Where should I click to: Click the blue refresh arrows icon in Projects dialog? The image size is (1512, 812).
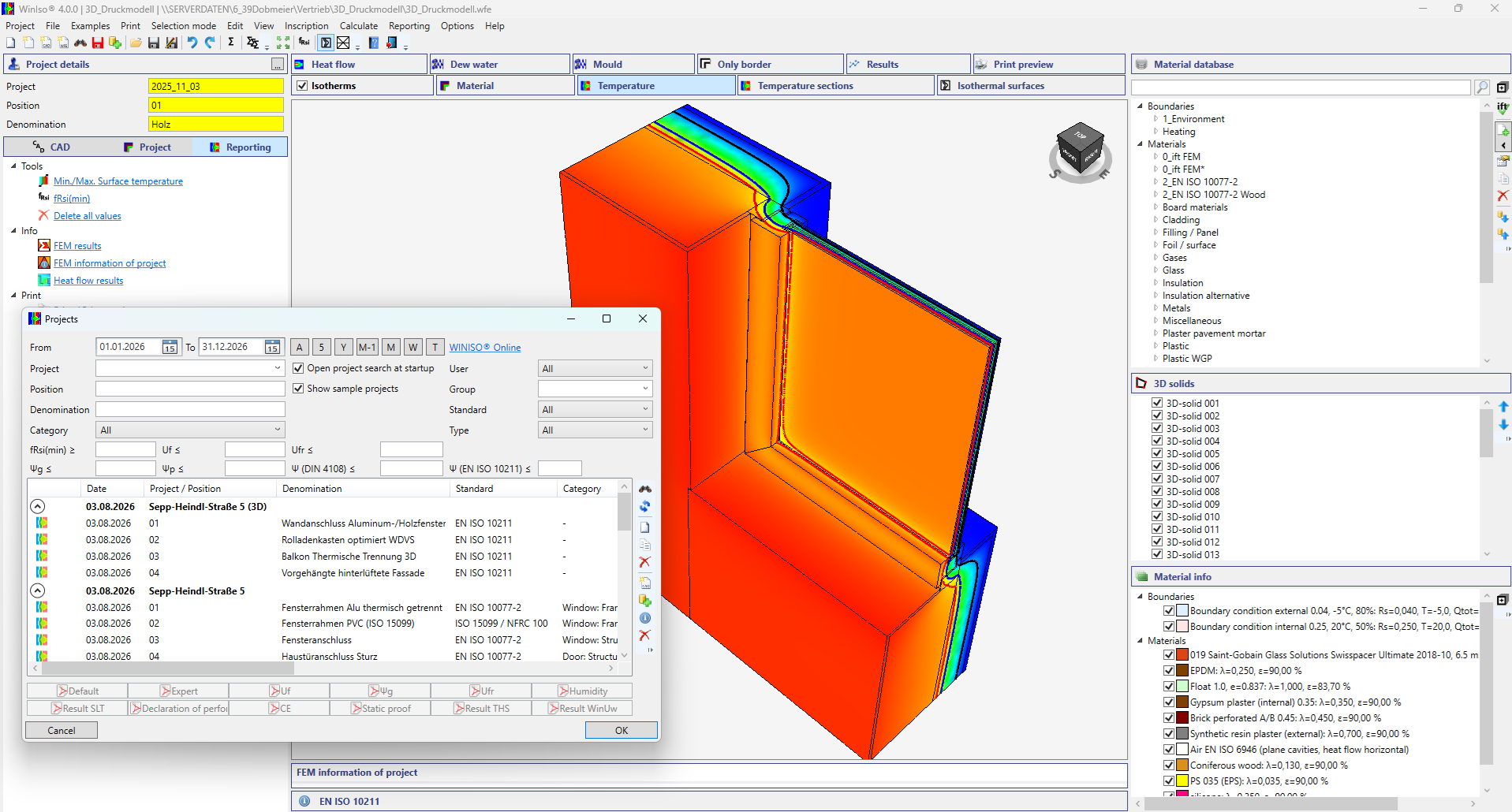coord(645,507)
